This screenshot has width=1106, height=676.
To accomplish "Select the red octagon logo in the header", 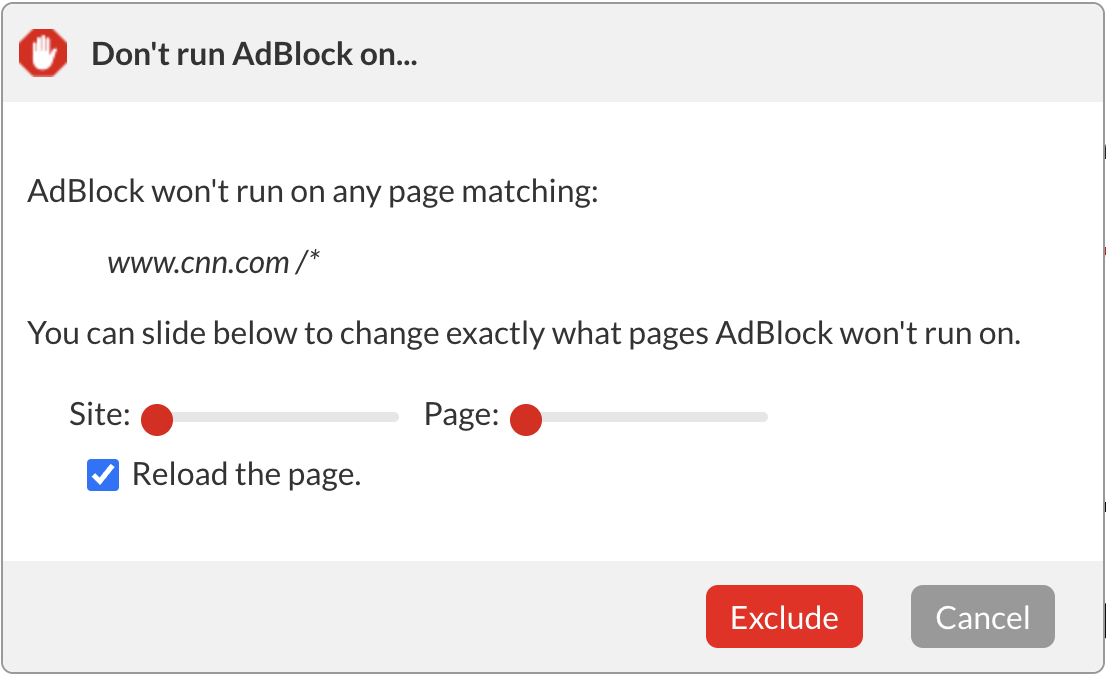I will click(x=42, y=53).
